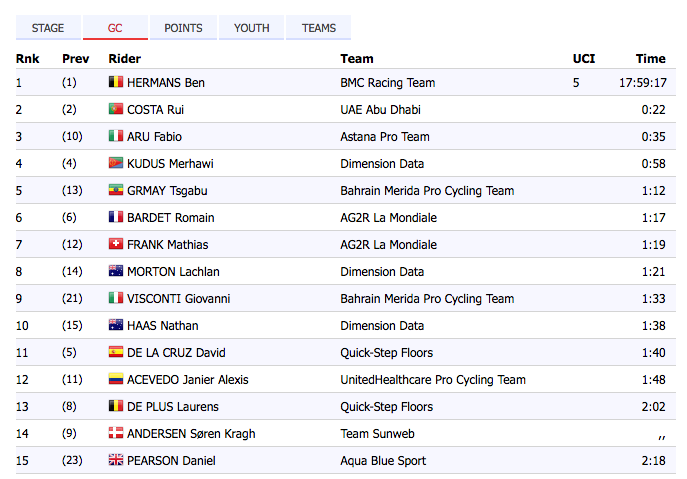Open rider BARDET Romain's profile
Screen dimensions: 687x479
170,218
